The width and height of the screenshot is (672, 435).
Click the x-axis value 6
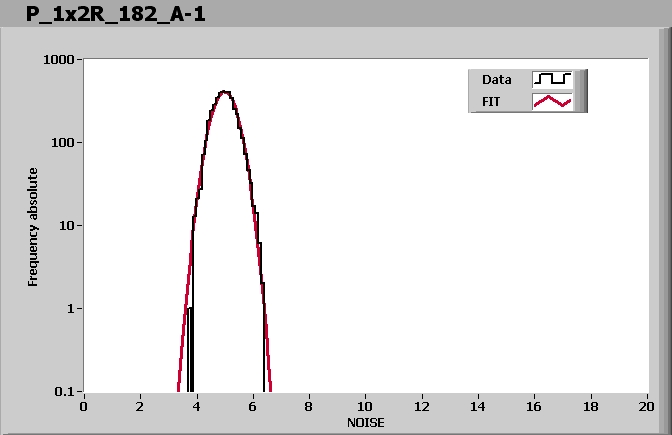tap(252, 407)
